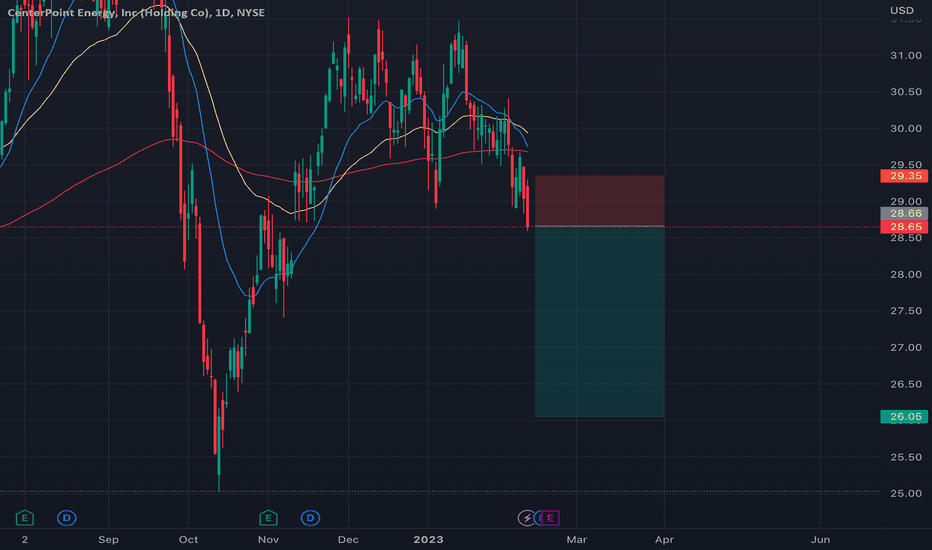Click the Sep label on time axis
Viewport: 932px width, 550px height.
point(108,540)
